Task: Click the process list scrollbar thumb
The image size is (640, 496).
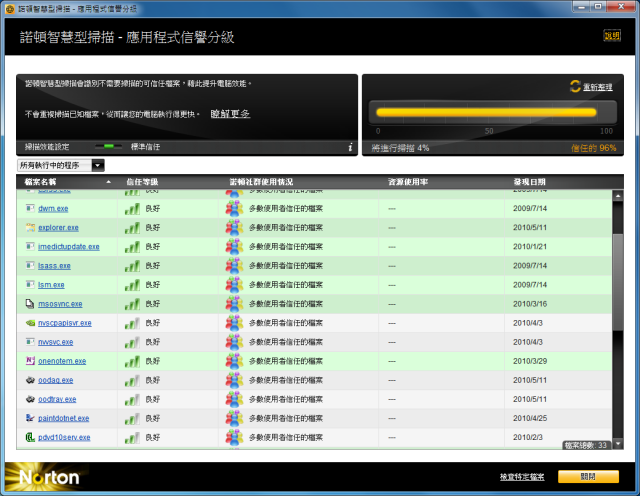Action: click(x=618, y=282)
